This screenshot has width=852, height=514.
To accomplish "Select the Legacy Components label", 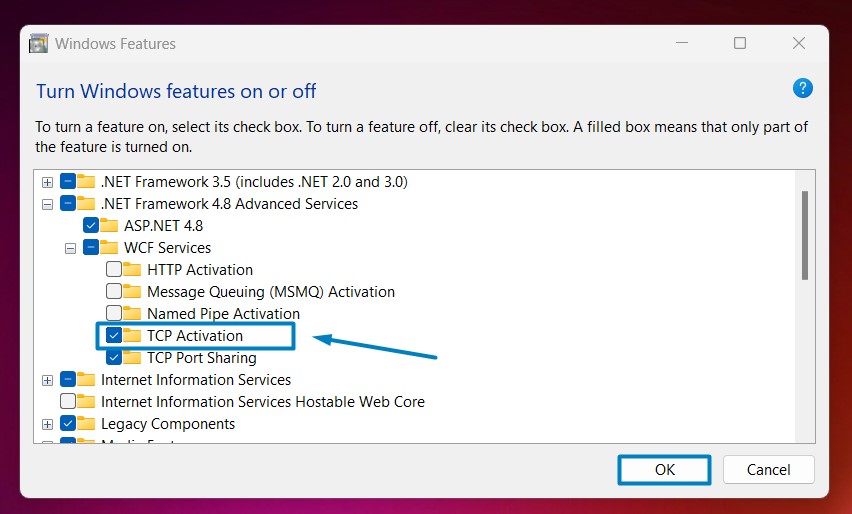I will [168, 424].
